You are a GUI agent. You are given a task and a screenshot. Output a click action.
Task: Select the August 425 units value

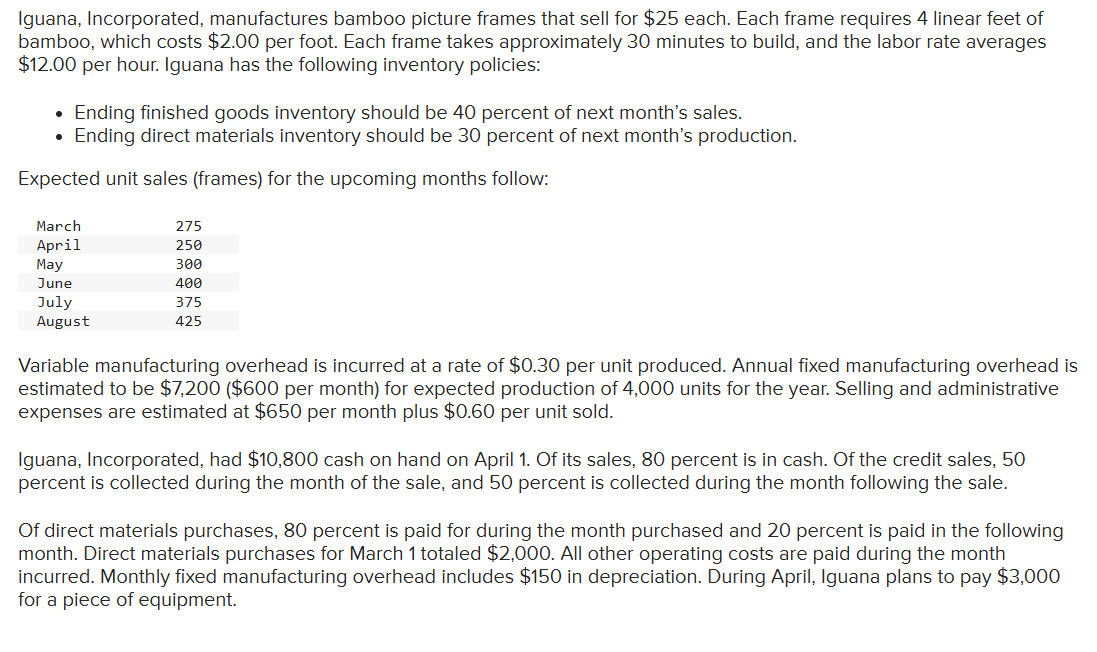tap(188, 321)
